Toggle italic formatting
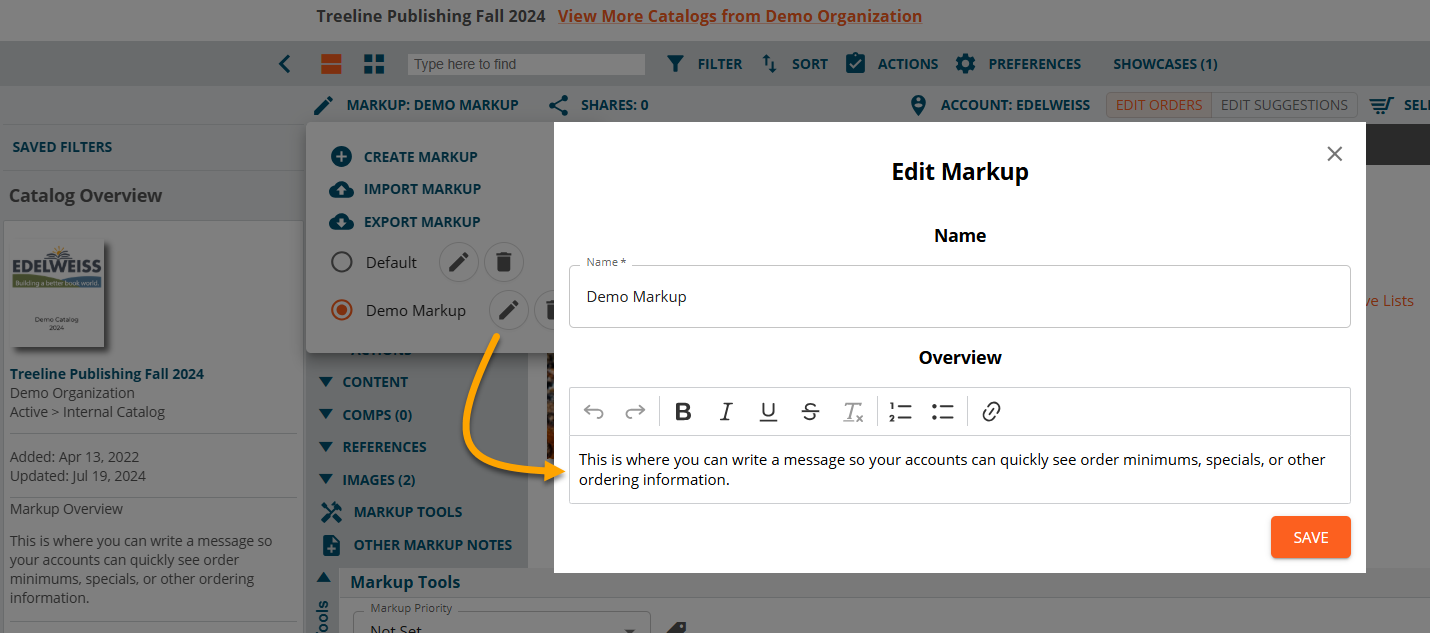 click(x=726, y=412)
